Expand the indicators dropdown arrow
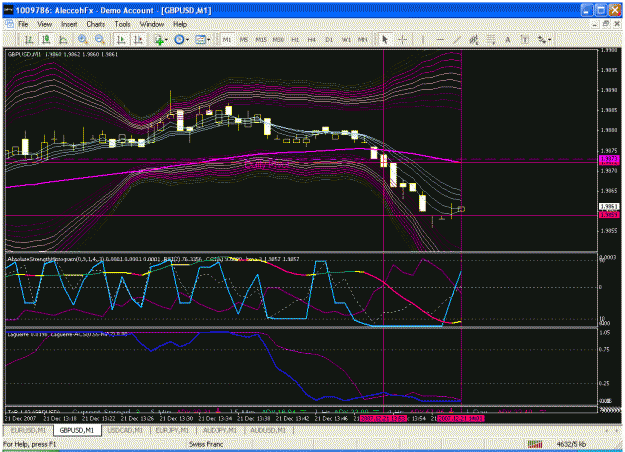This screenshot has width=625, height=452. coord(166,40)
